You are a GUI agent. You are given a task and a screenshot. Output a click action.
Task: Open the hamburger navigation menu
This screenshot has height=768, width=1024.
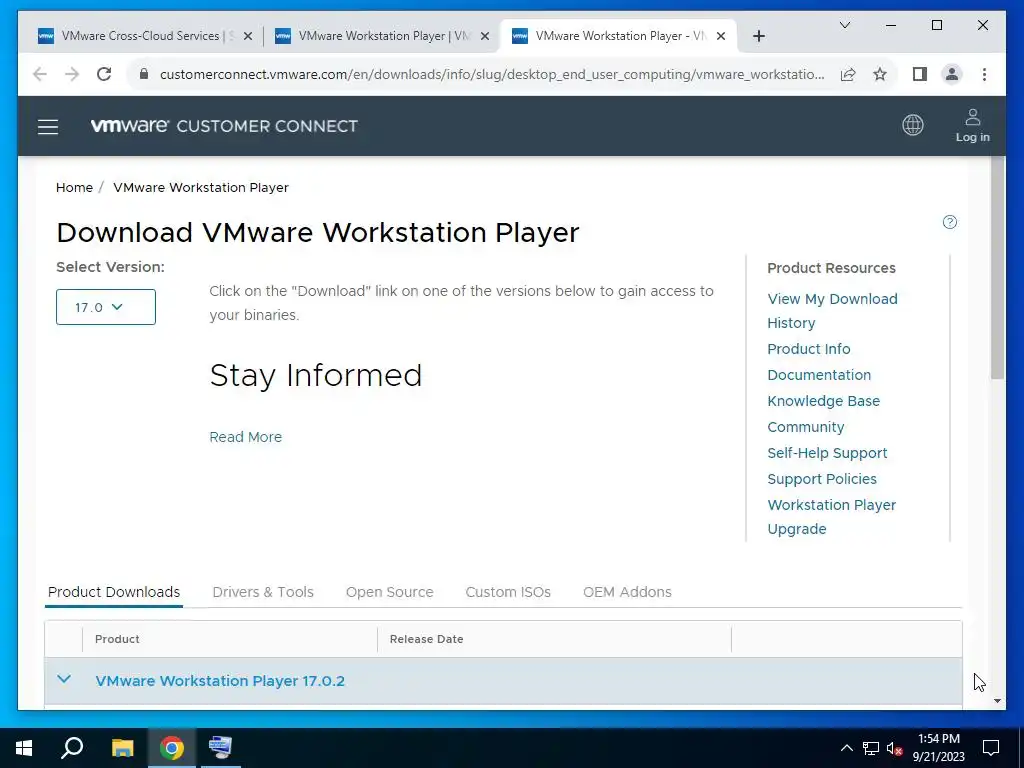pos(48,127)
